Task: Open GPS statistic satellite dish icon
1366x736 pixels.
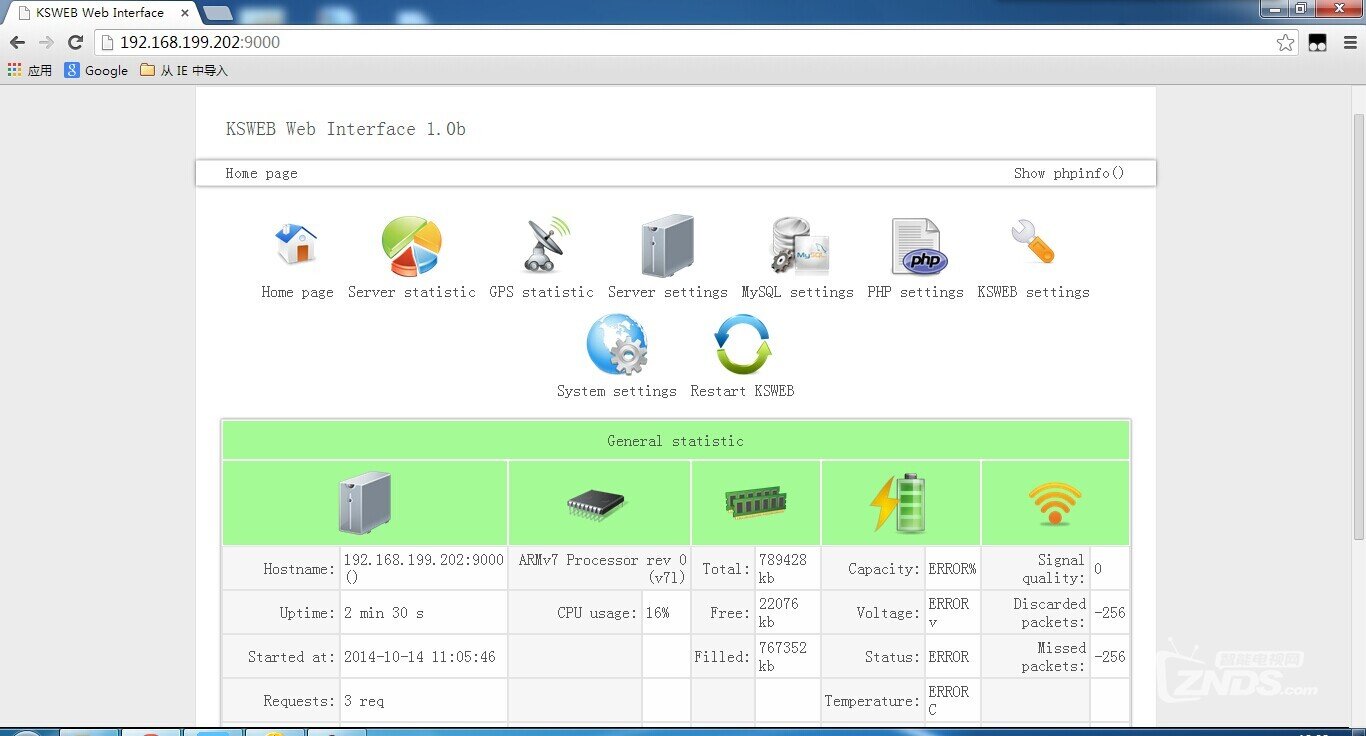Action: tap(545, 245)
